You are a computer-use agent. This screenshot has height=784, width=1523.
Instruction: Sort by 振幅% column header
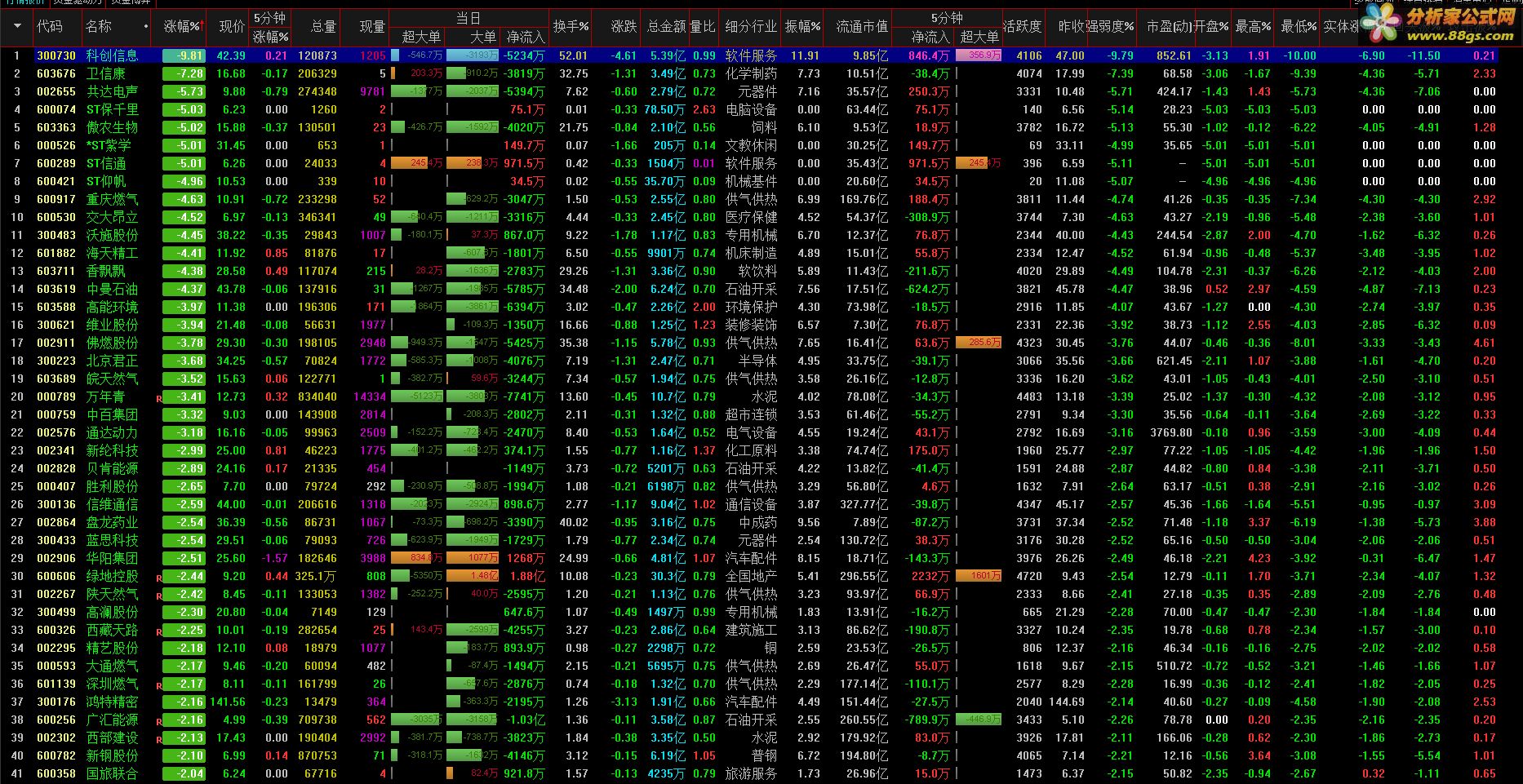tap(803, 27)
